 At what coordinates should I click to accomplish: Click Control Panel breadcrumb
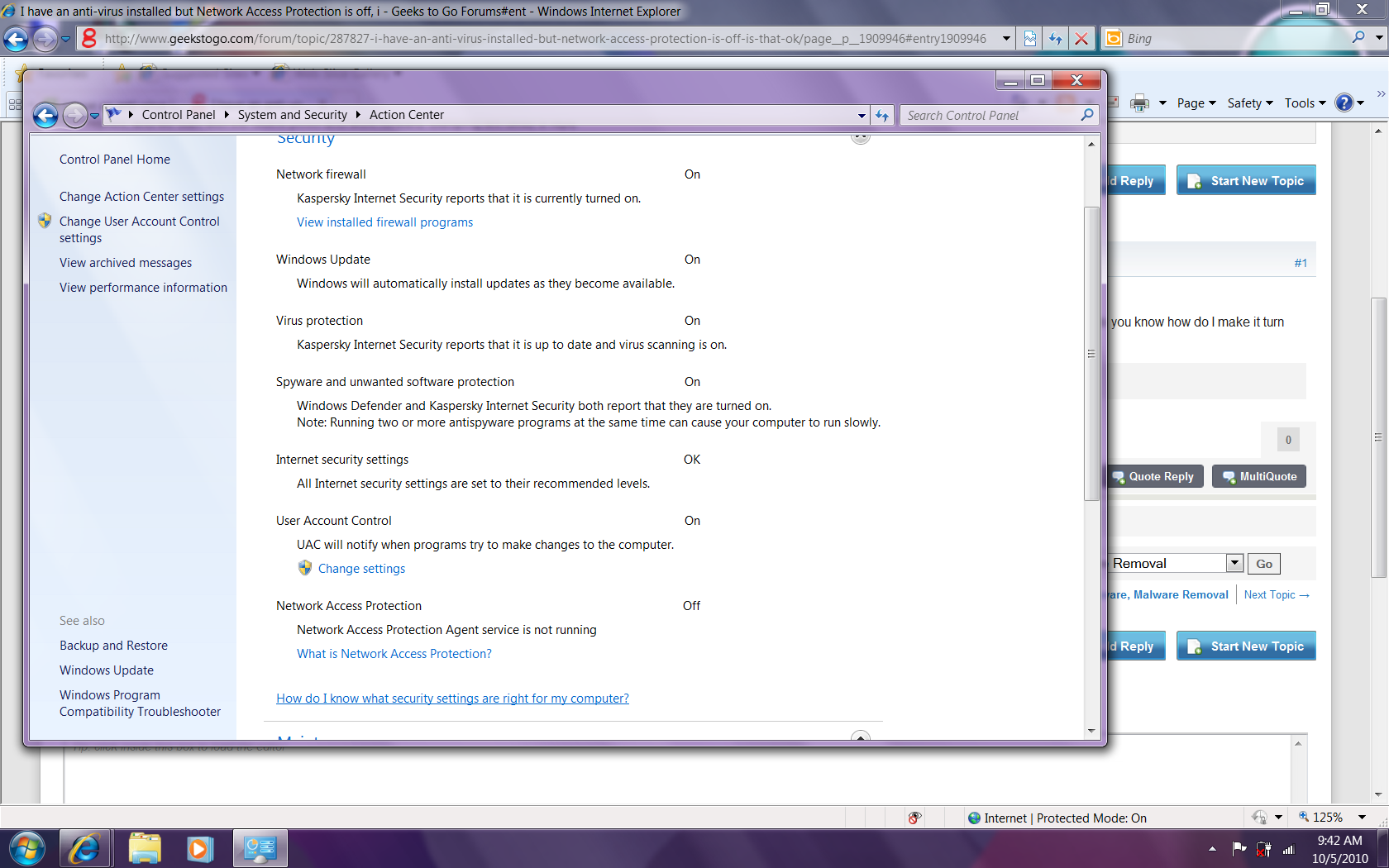(x=179, y=115)
